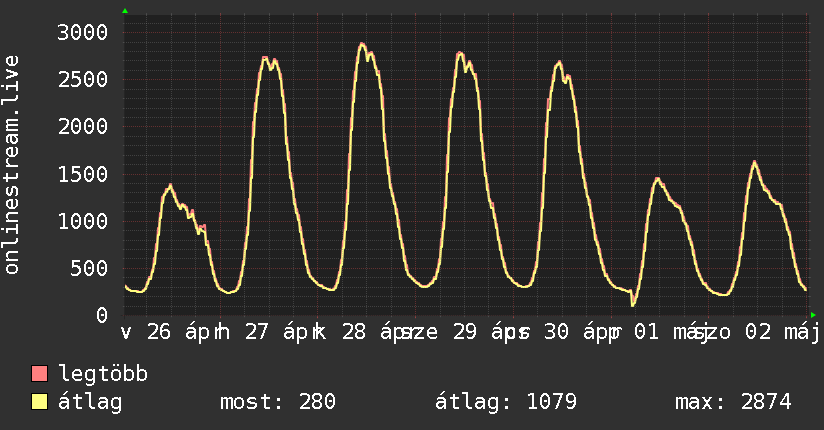Viewport: 824px width, 430px height.
Task: Click the yellow átlag legend swatch
Action: [39, 402]
